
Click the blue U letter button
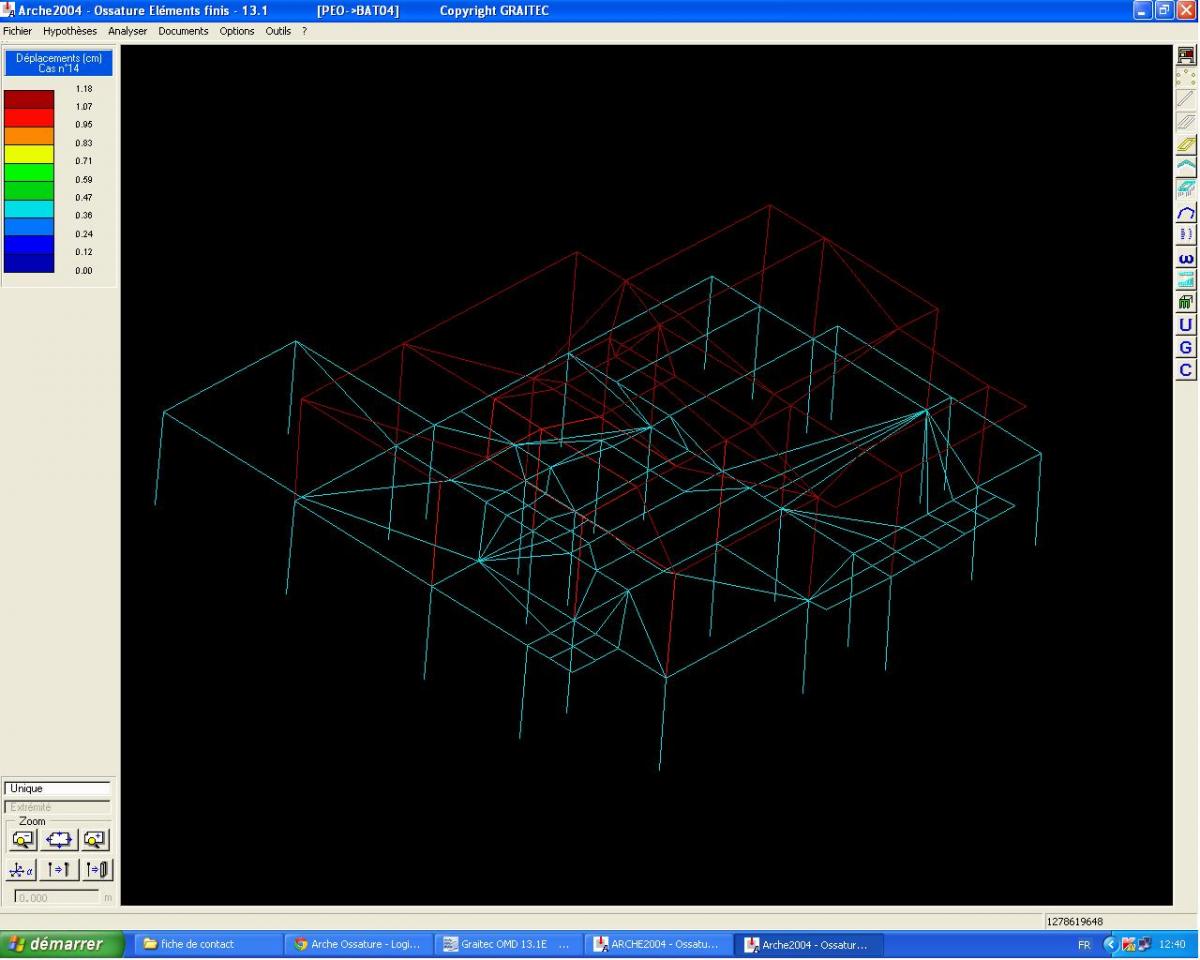click(1186, 325)
